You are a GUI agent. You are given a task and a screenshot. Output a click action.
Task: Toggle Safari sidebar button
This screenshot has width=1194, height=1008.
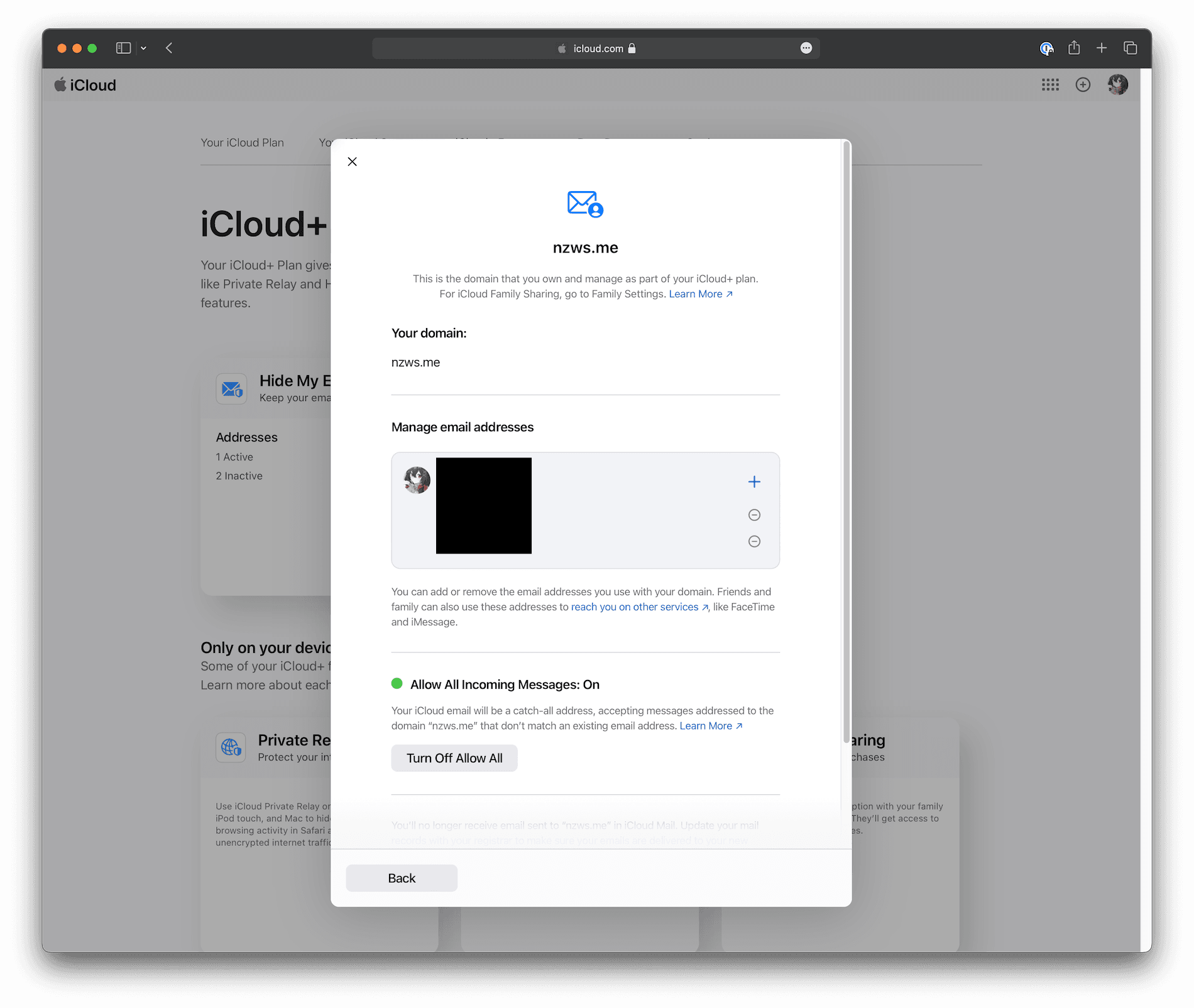pyautogui.click(x=123, y=48)
